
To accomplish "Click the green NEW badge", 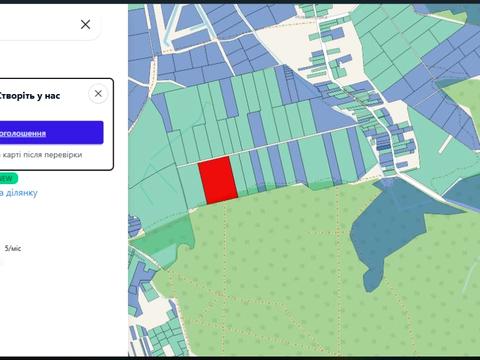I will pos(9,178).
